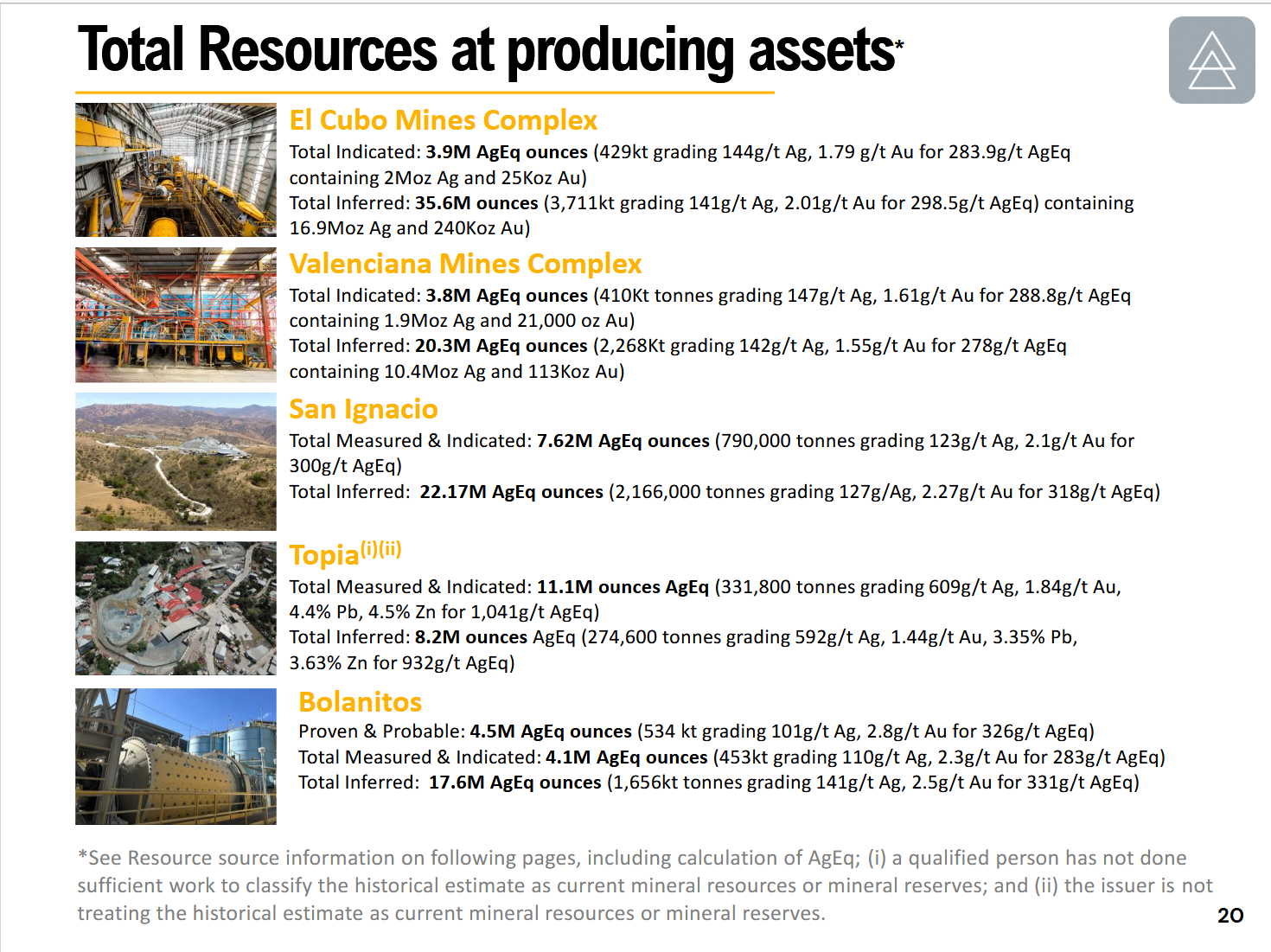Click "11.1M ounces AgEq" in Topia

tap(623, 587)
